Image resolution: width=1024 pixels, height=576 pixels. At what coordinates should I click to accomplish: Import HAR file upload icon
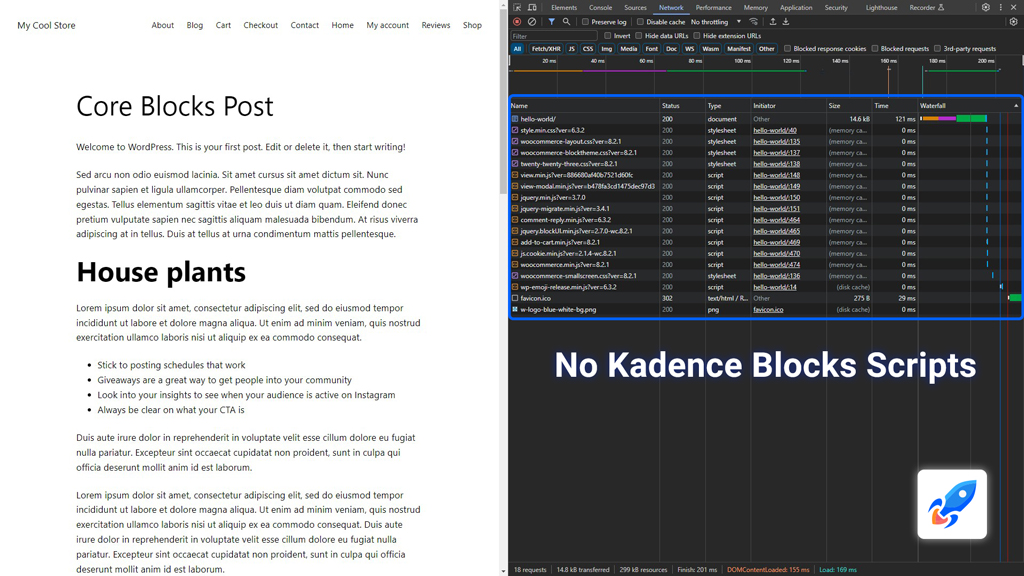click(773, 22)
